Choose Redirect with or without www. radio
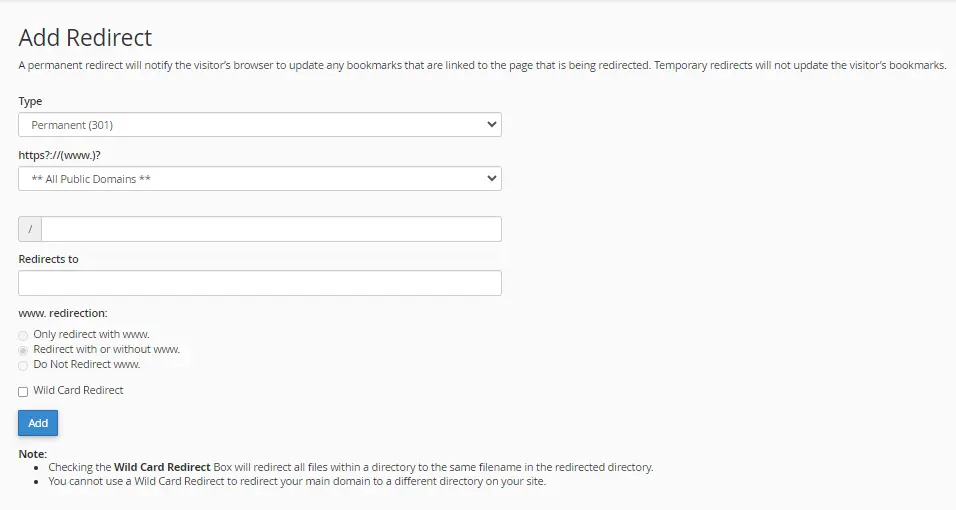 23,350
